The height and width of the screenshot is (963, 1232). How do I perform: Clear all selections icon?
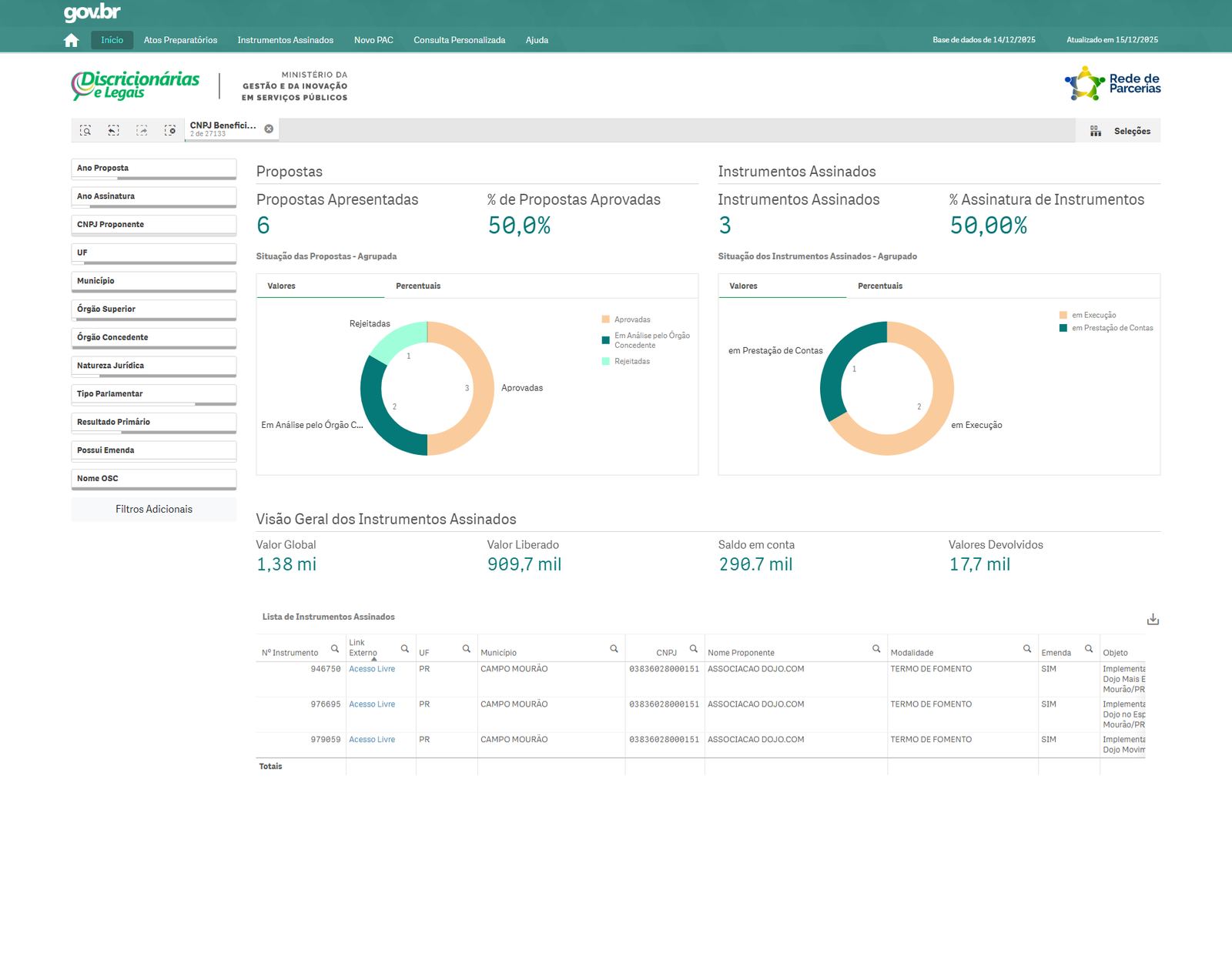(170, 131)
